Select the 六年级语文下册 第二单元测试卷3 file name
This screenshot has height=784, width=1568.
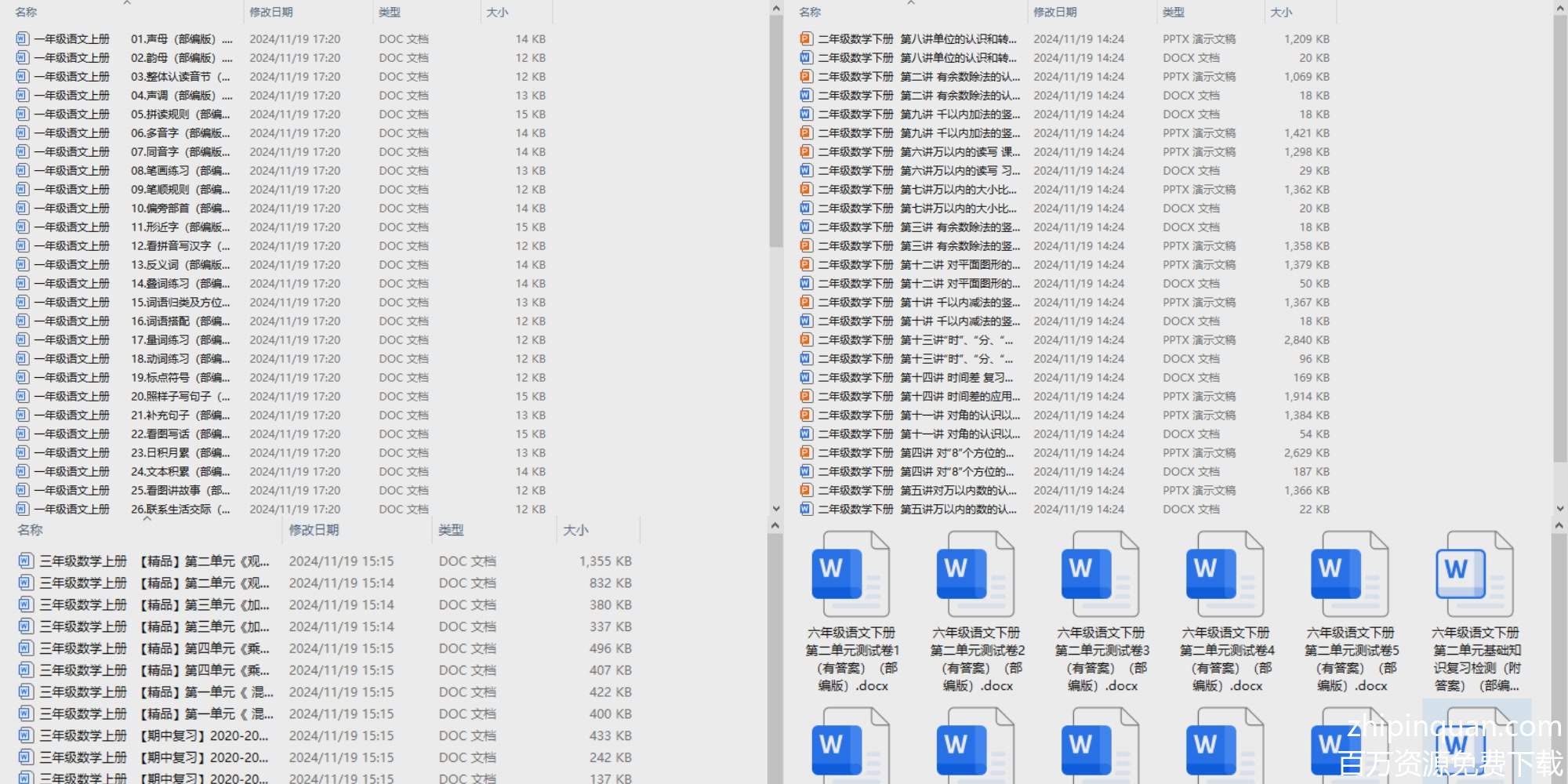pos(1102,659)
